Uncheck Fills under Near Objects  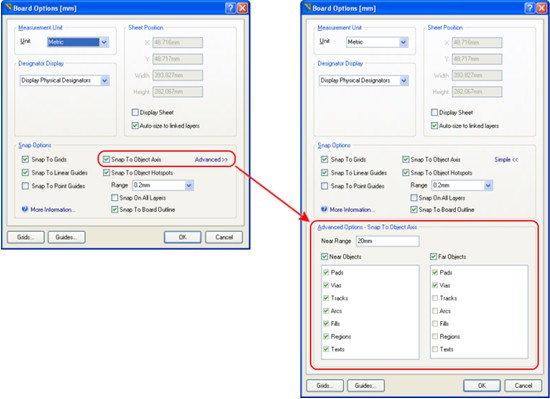[x=326, y=324]
